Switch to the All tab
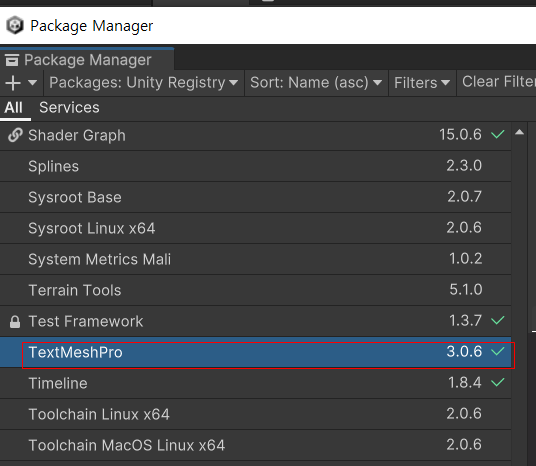Image resolution: width=536 pixels, height=466 pixels. pos(14,108)
